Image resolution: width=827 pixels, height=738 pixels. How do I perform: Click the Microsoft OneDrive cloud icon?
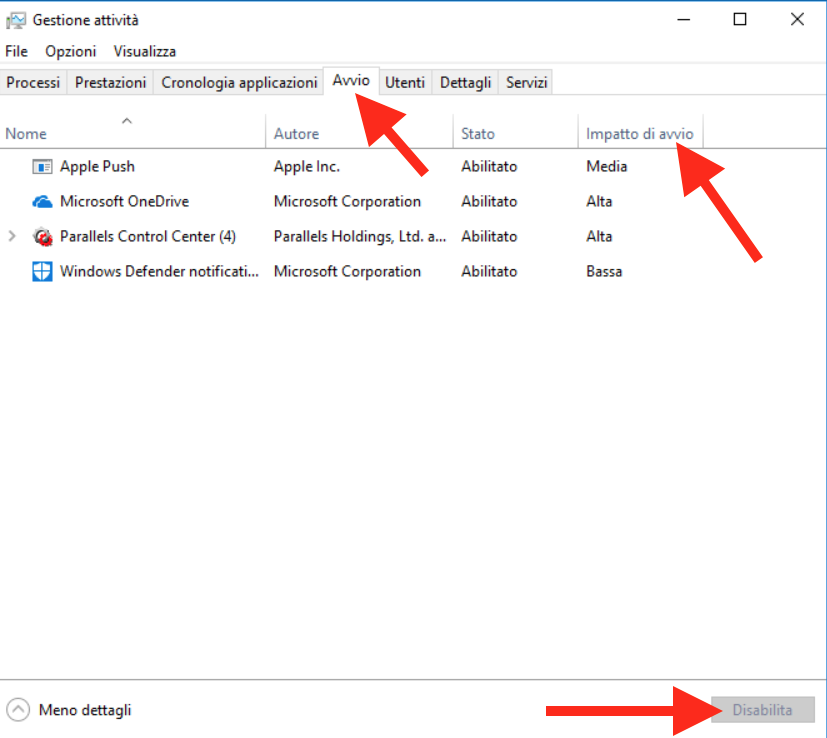(x=42, y=202)
